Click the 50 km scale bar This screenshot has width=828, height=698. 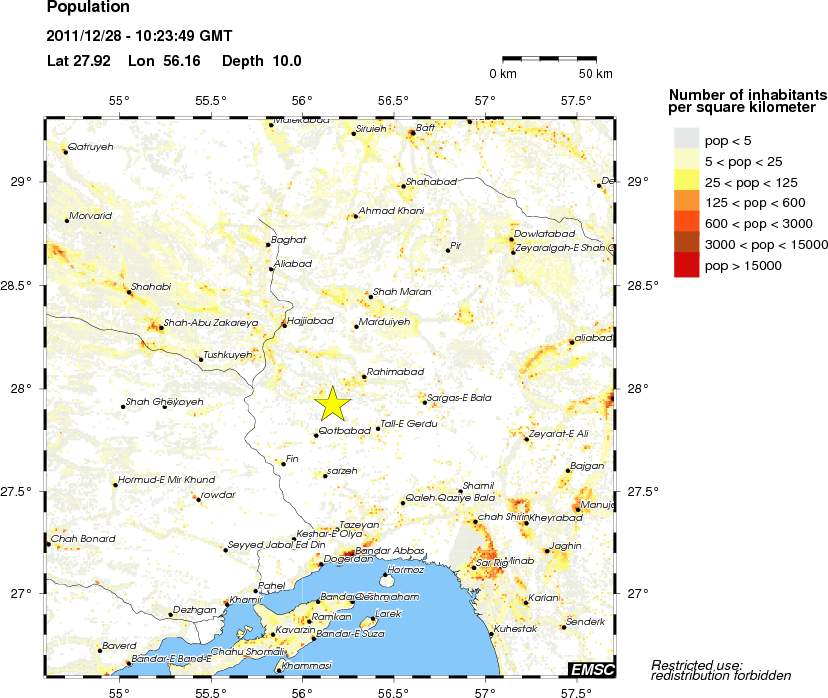[549, 60]
